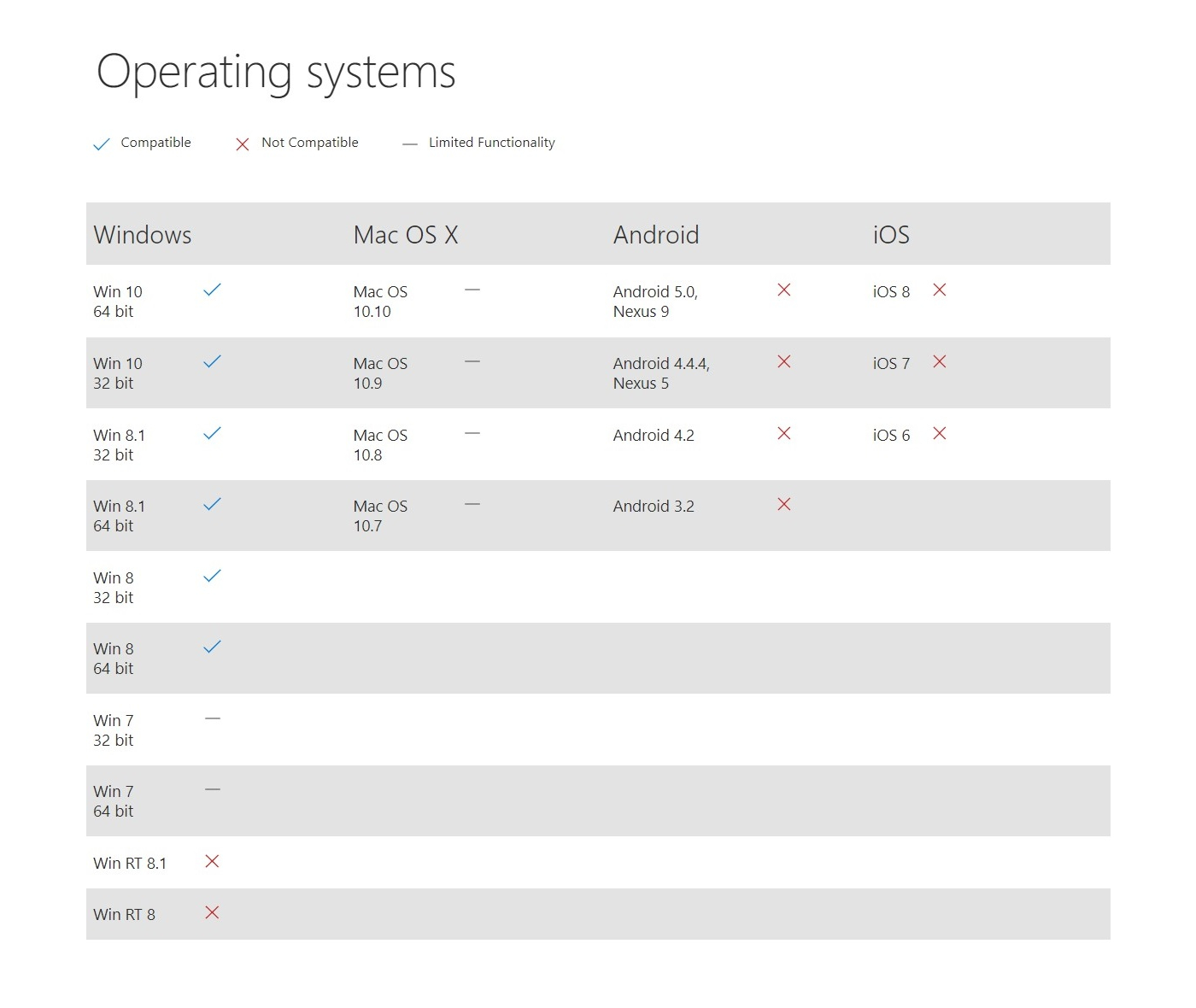Click the dash beside Win 7 32 bit

click(213, 718)
